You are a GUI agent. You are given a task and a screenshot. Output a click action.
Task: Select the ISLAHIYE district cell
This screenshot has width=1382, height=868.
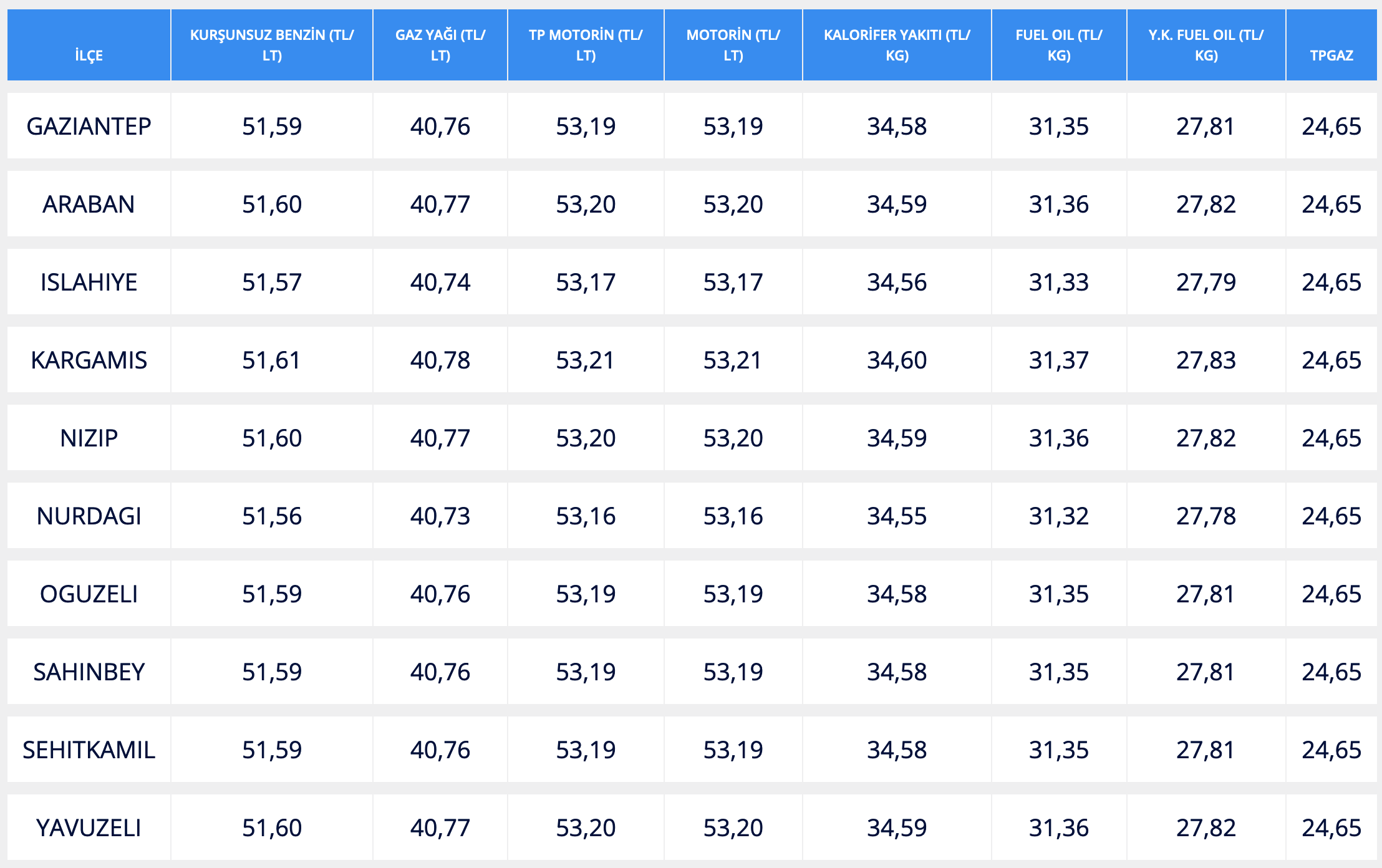89,282
